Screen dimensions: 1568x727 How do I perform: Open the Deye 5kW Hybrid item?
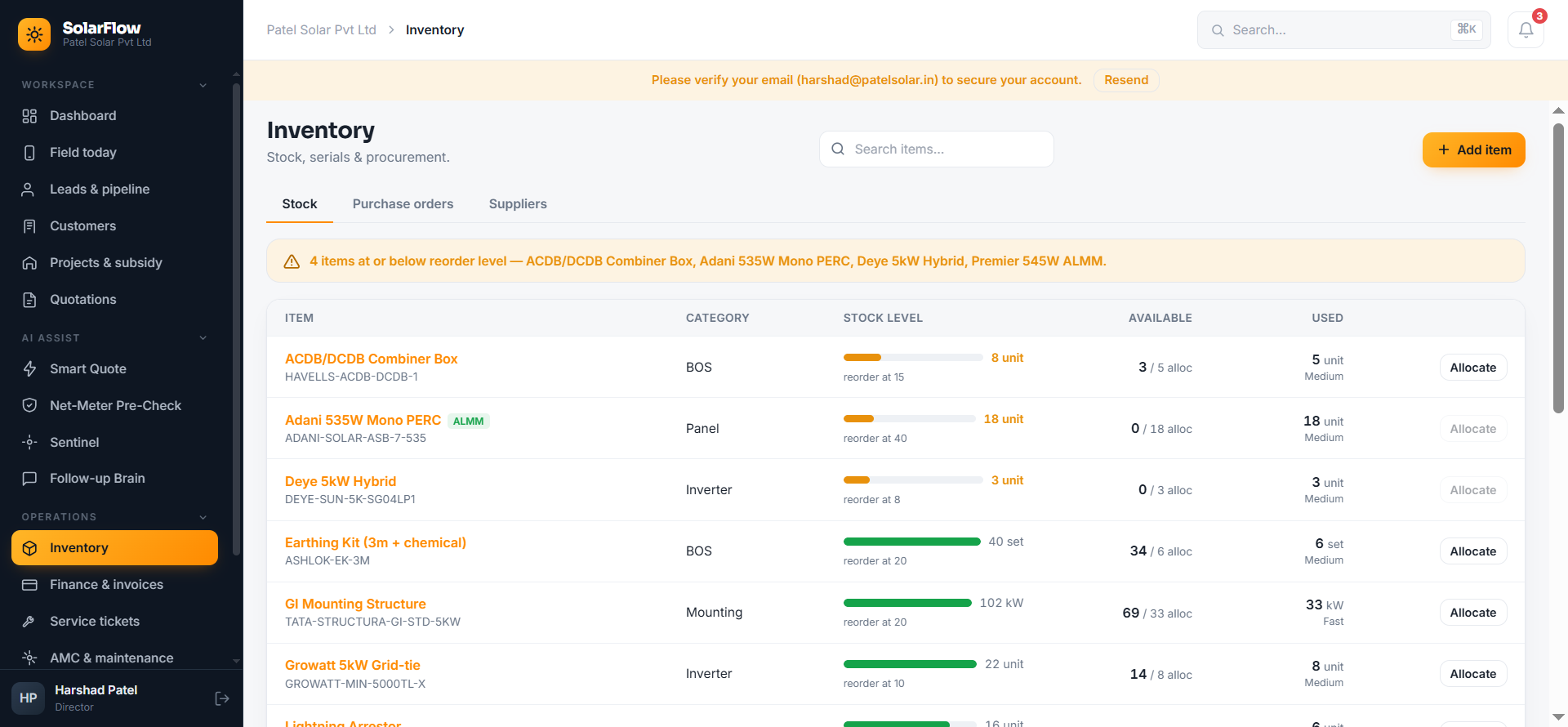click(x=341, y=481)
